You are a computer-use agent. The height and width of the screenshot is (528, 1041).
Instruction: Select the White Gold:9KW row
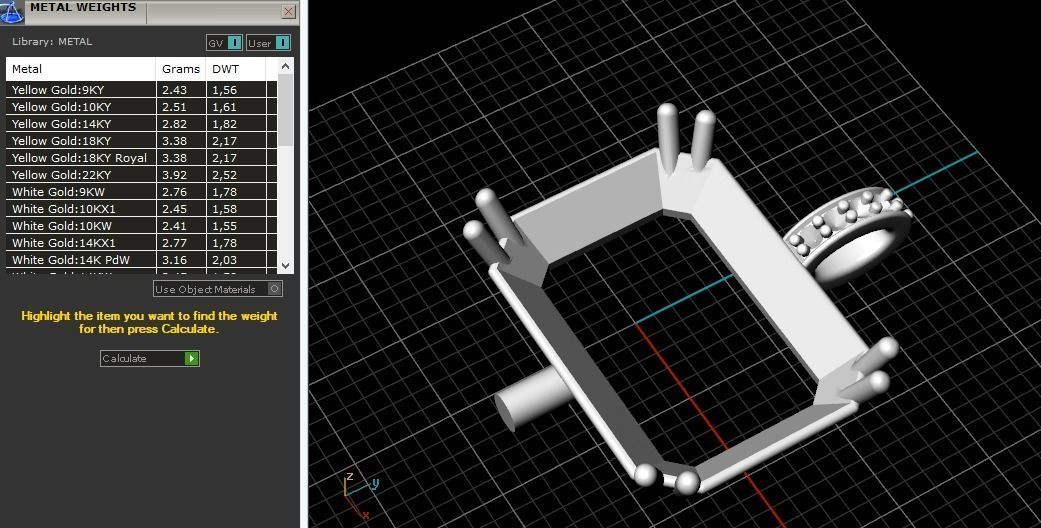coord(141,192)
